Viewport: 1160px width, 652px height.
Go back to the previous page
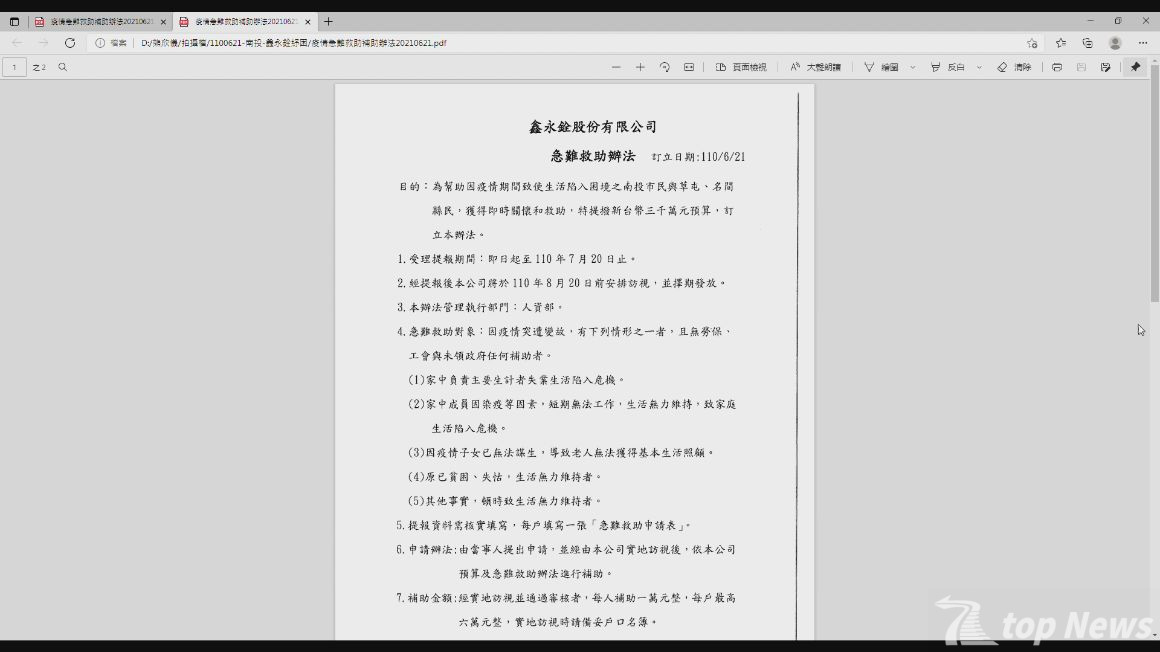coord(17,43)
